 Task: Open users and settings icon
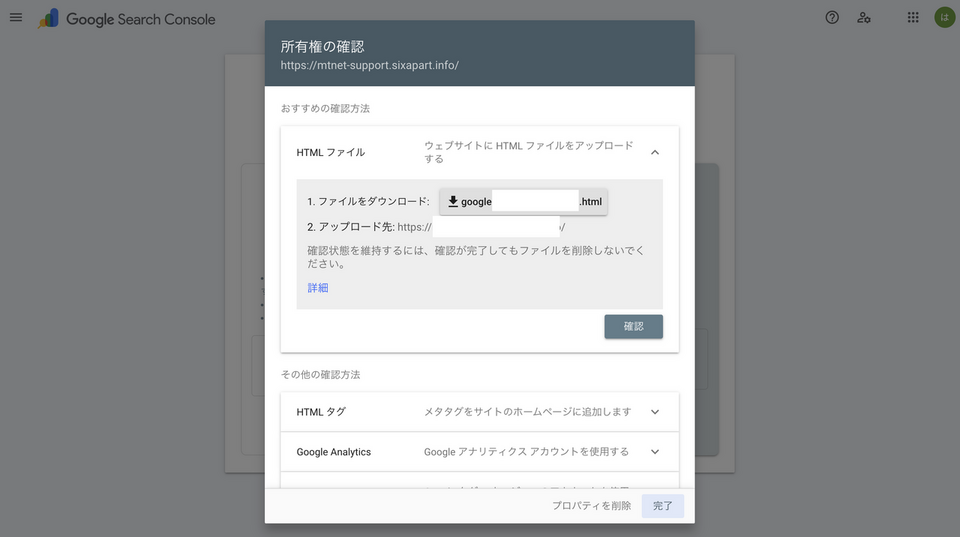coord(863,18)
